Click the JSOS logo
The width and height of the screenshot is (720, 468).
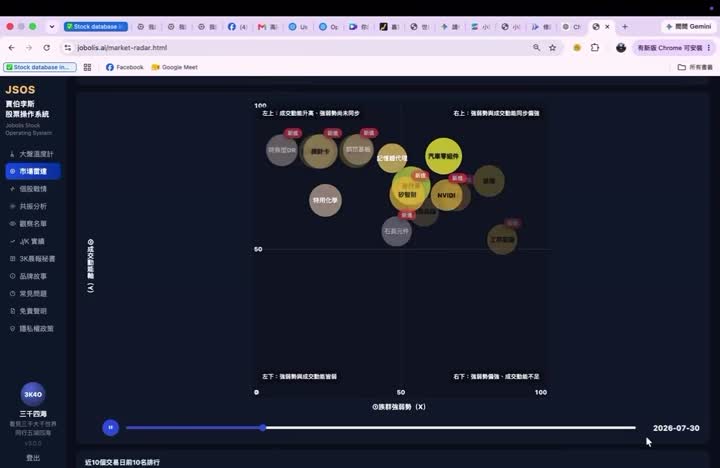pos(20,90)
